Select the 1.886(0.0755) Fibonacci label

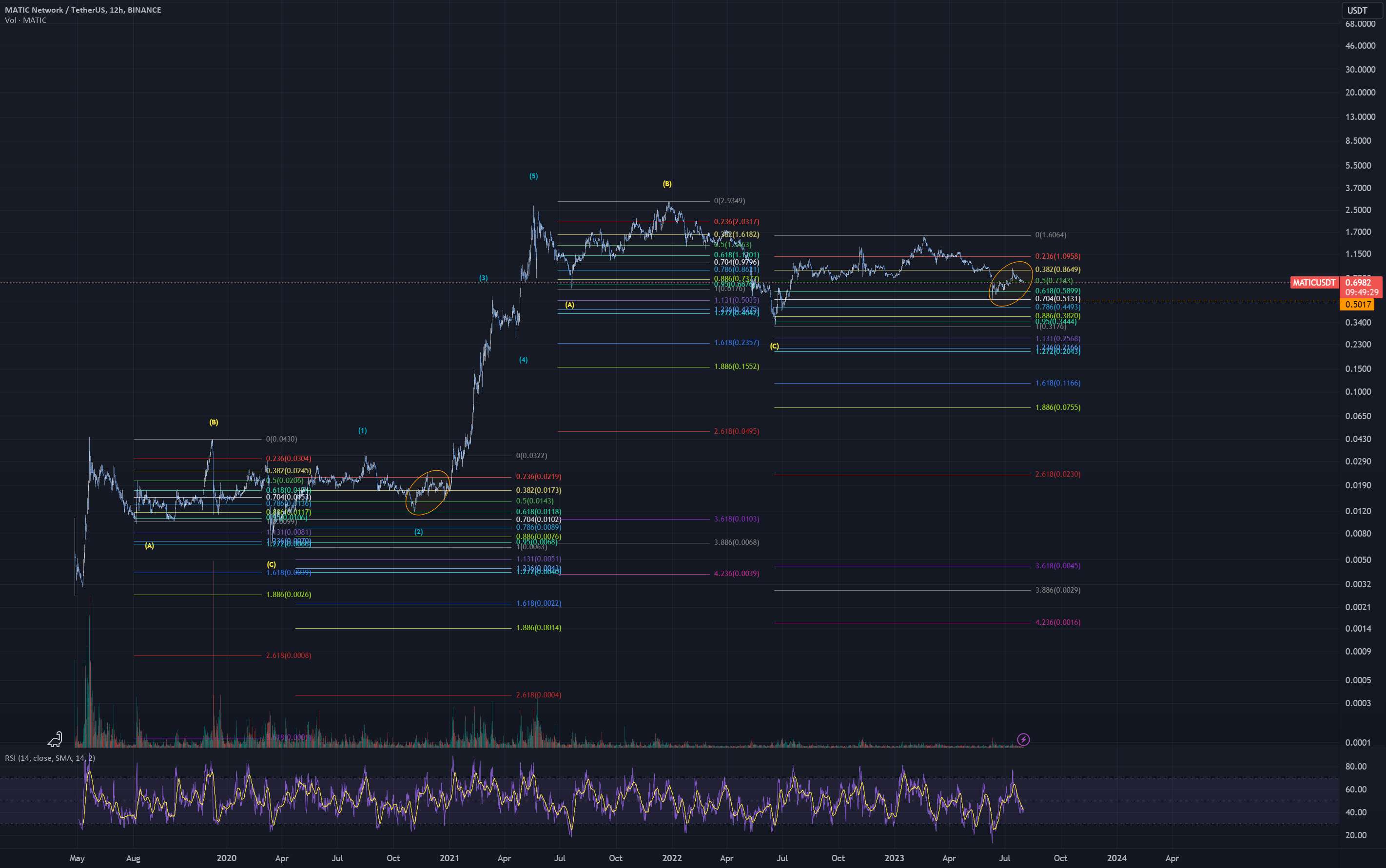1057,407
